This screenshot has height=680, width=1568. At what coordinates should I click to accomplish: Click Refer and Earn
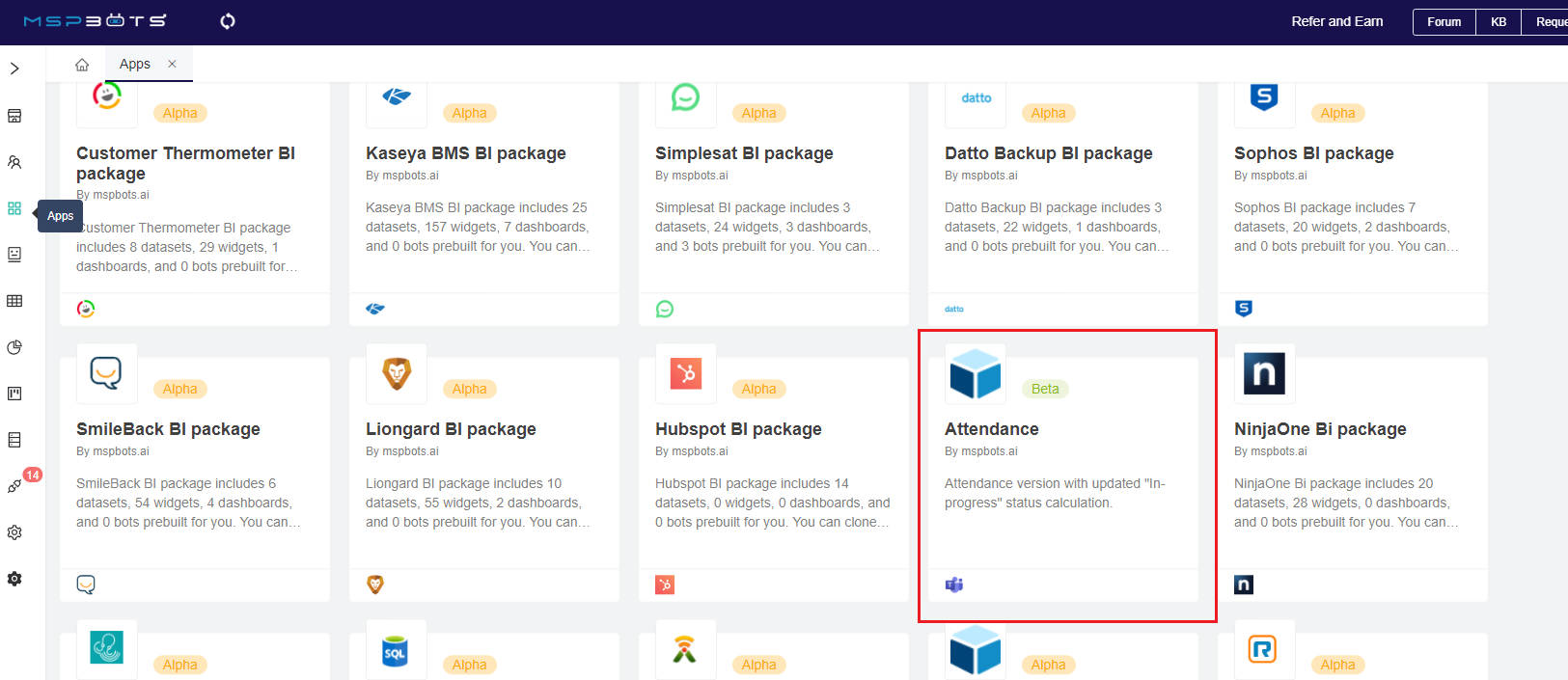coord(1336,21)
